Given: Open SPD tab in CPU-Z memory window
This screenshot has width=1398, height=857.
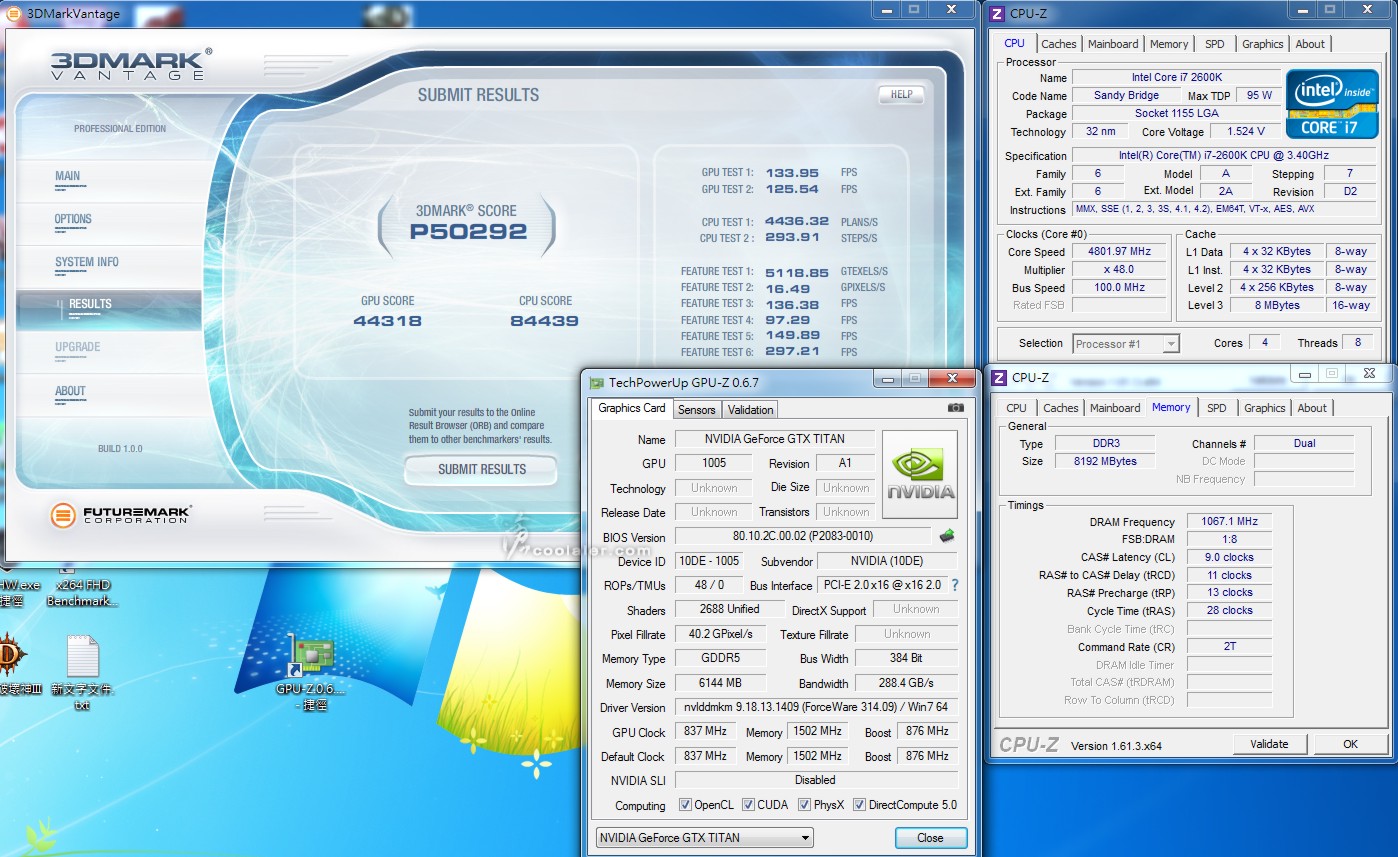Looking at the screenshot, I should [1216, 408].
